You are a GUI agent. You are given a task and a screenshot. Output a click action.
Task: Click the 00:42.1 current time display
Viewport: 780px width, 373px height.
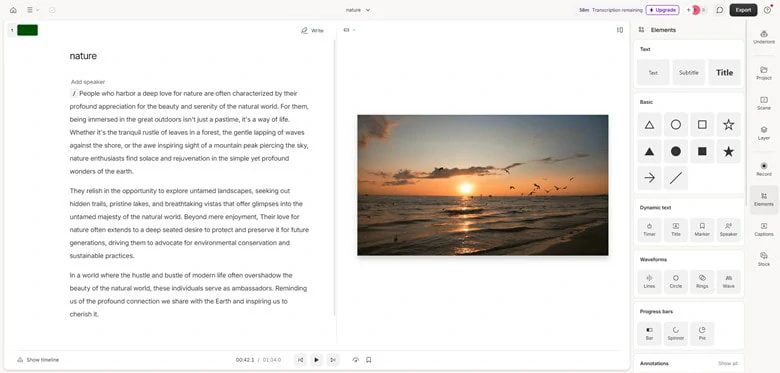pos(245,360)
